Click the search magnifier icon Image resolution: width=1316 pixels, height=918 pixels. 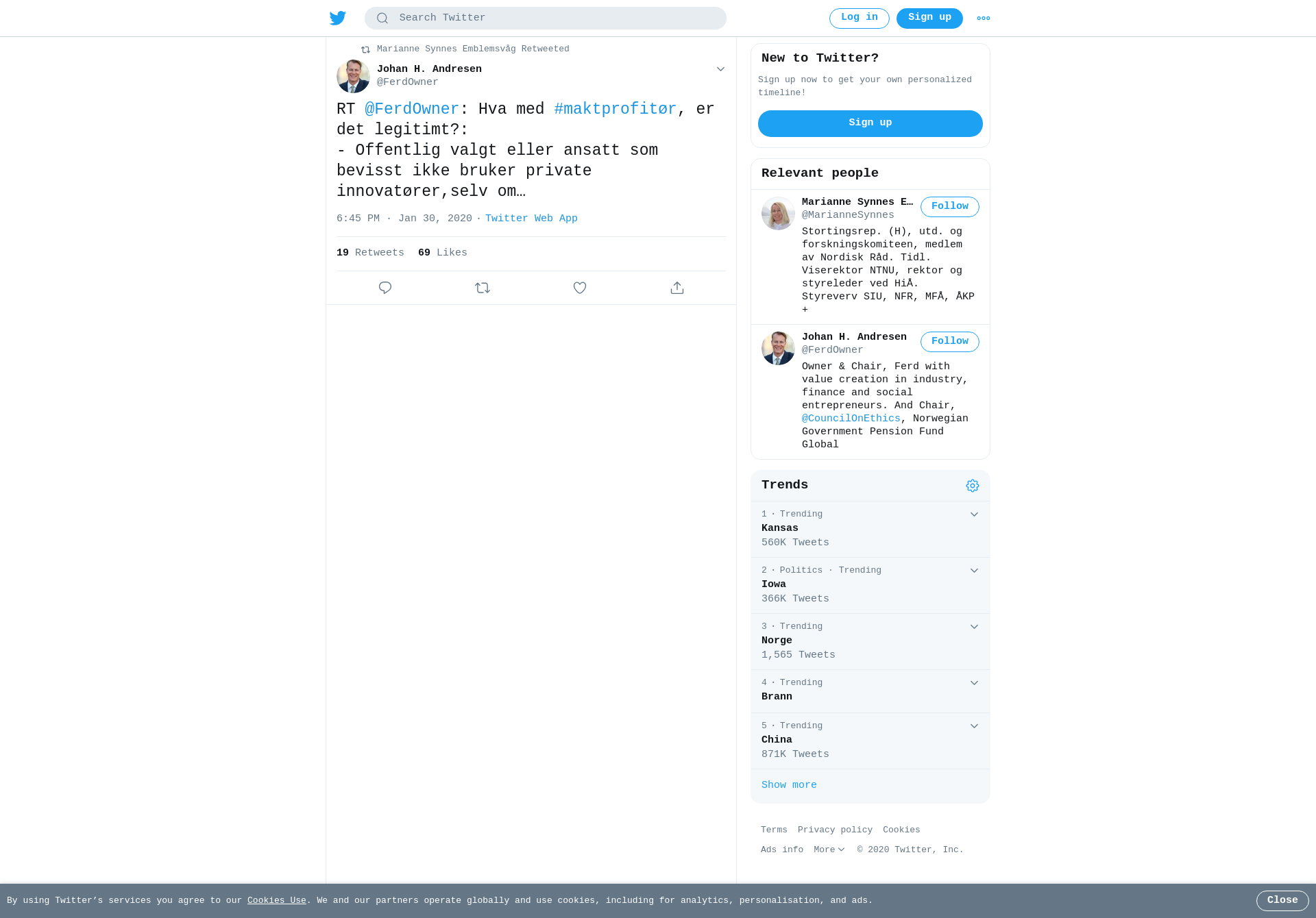click(382, 18)
